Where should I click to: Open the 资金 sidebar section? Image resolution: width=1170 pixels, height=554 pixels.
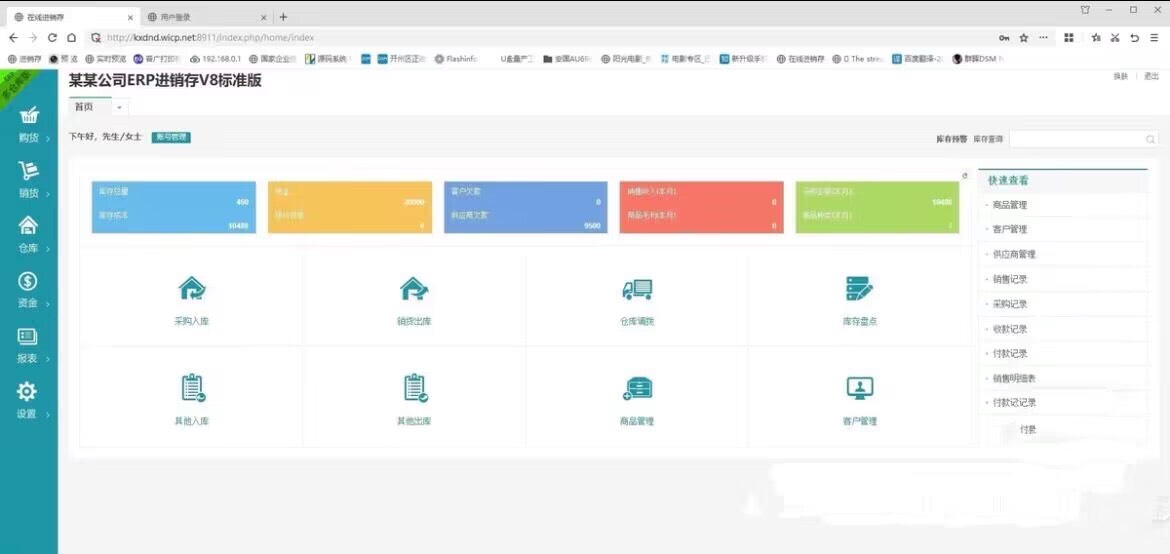pos(28,290)
